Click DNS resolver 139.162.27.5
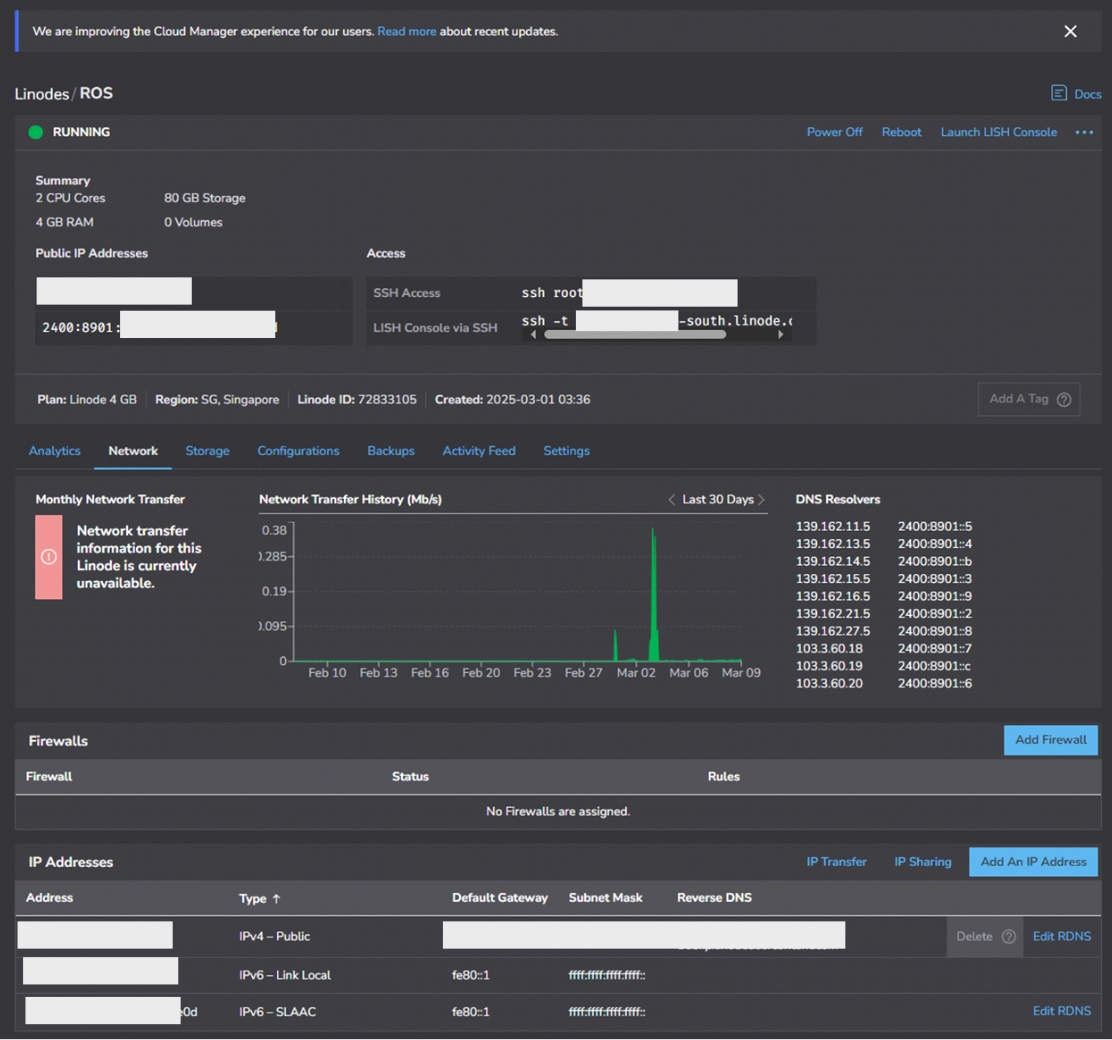This screenshot has width=1112, height=1040. (833, 631)
